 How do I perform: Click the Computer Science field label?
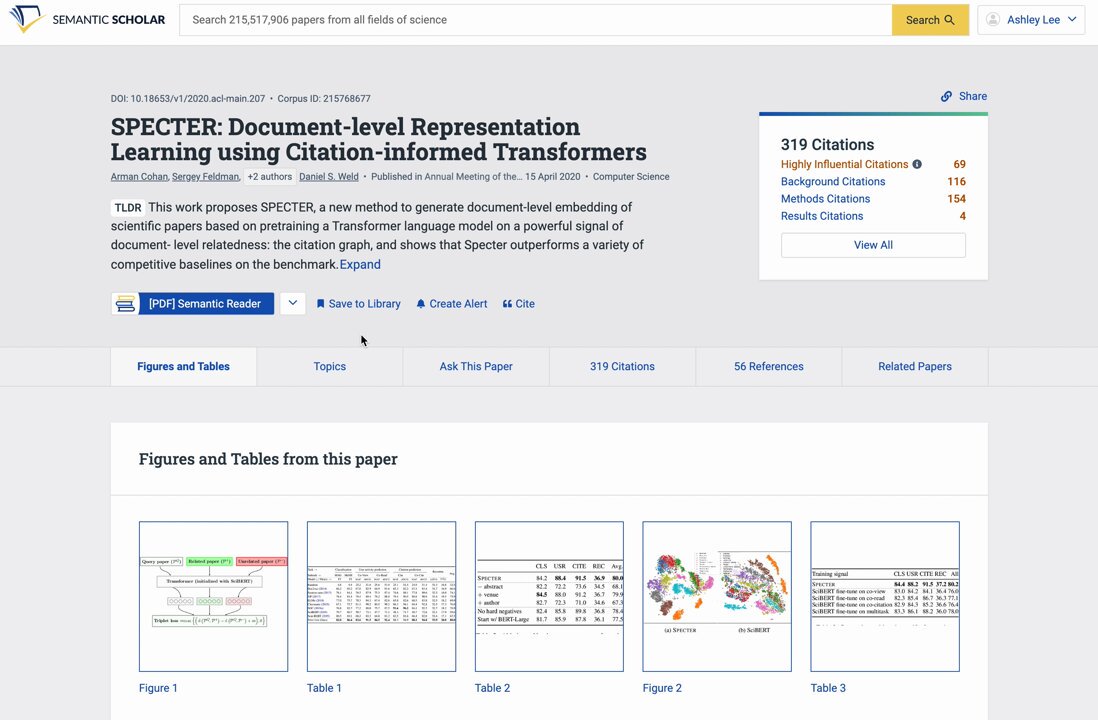pos(631,176)
